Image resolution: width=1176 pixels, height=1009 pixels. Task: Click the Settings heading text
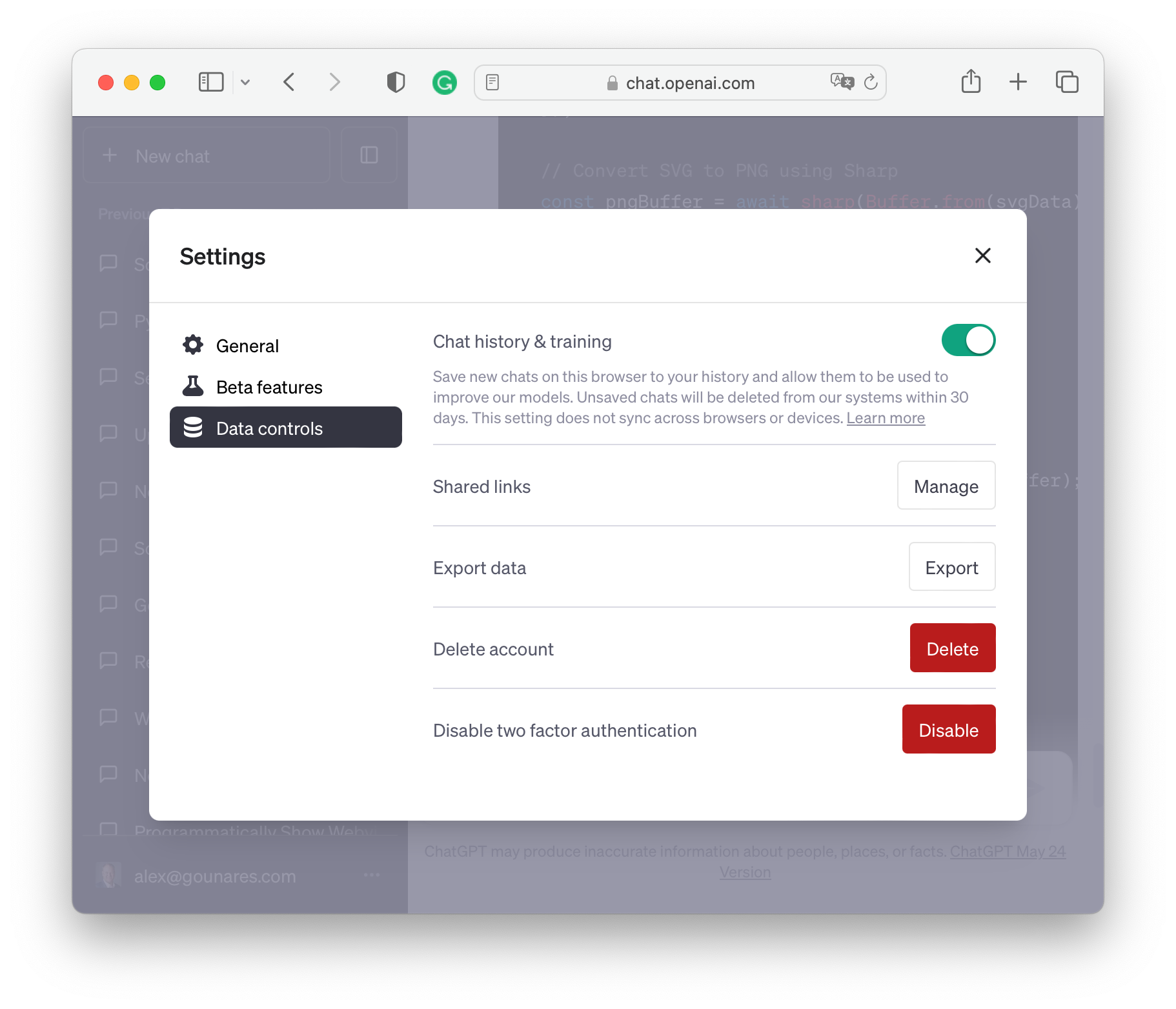click(x=223, y=257)
